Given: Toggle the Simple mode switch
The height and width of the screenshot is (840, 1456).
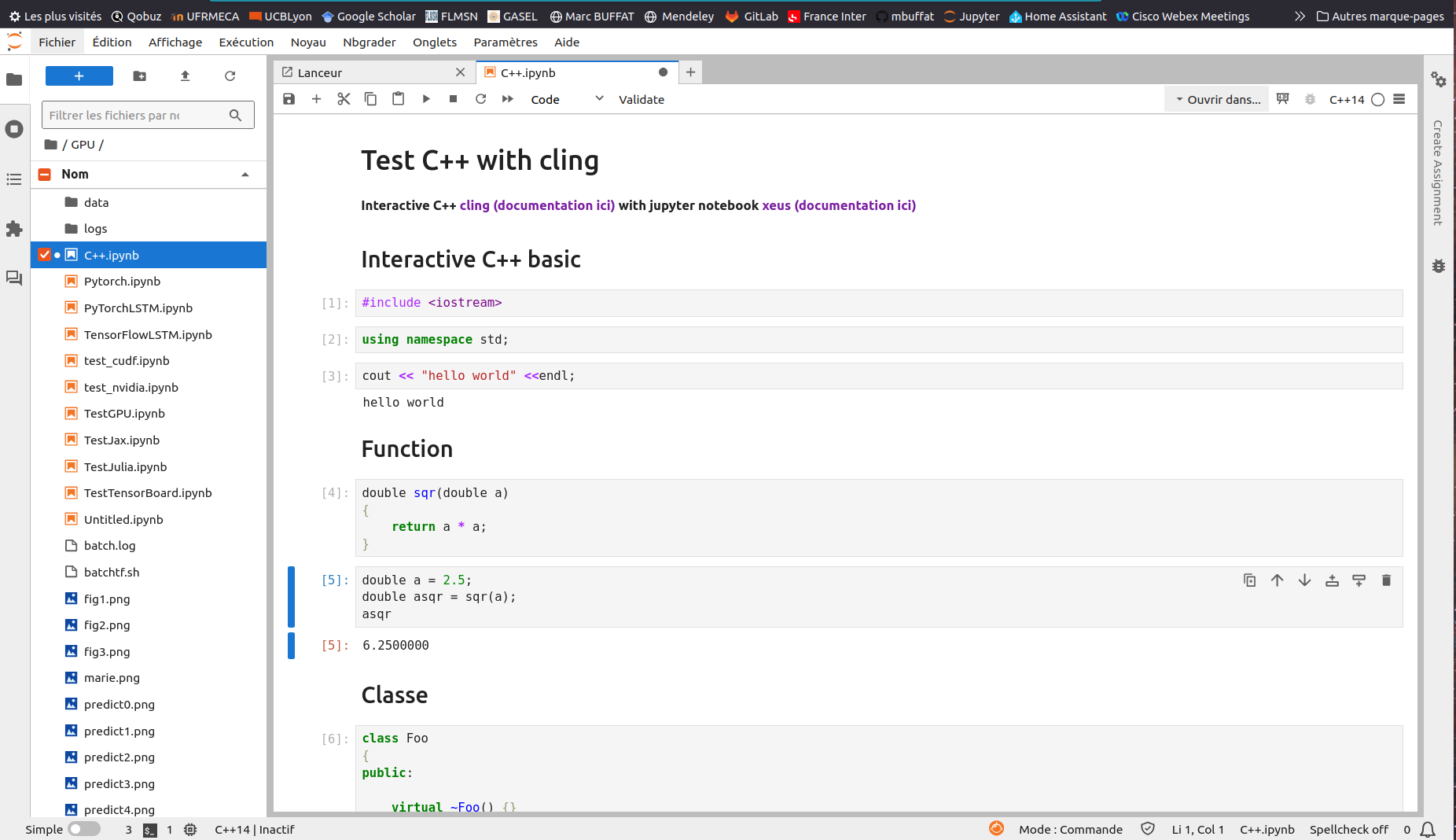Looking at the screenshot, I should click(84, 829).
